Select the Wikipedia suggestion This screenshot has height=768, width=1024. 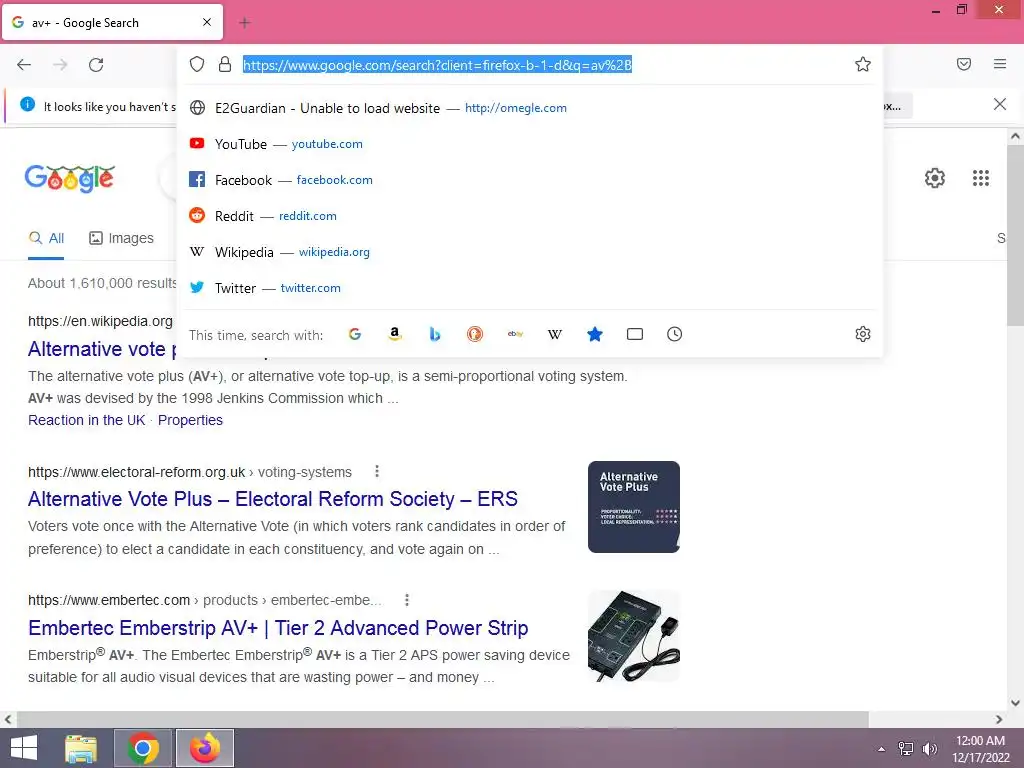point(530,251)
